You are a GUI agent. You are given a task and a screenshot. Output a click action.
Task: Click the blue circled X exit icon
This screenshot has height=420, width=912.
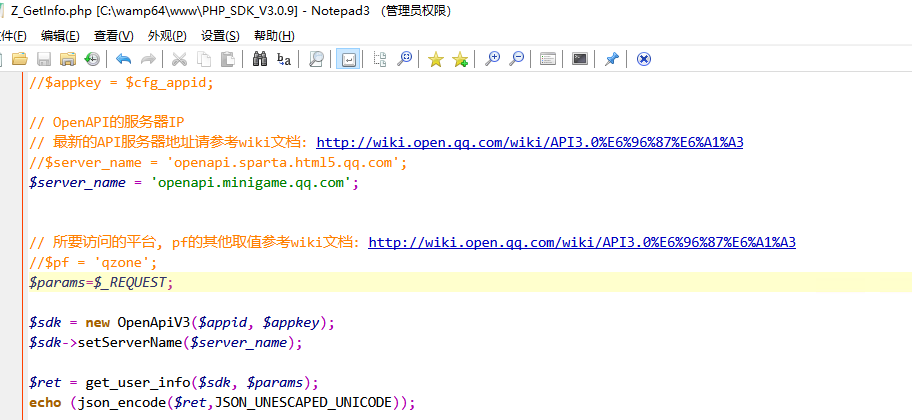coord(644,59)
